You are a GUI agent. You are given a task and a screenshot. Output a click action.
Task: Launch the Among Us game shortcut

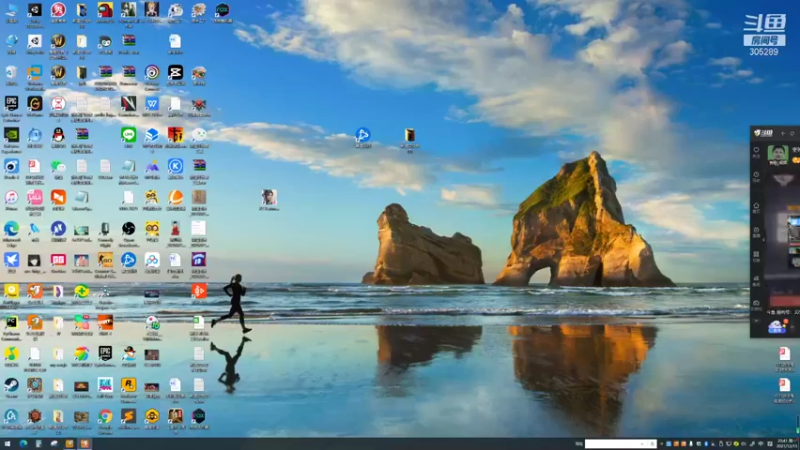click(x=105, y=10)
